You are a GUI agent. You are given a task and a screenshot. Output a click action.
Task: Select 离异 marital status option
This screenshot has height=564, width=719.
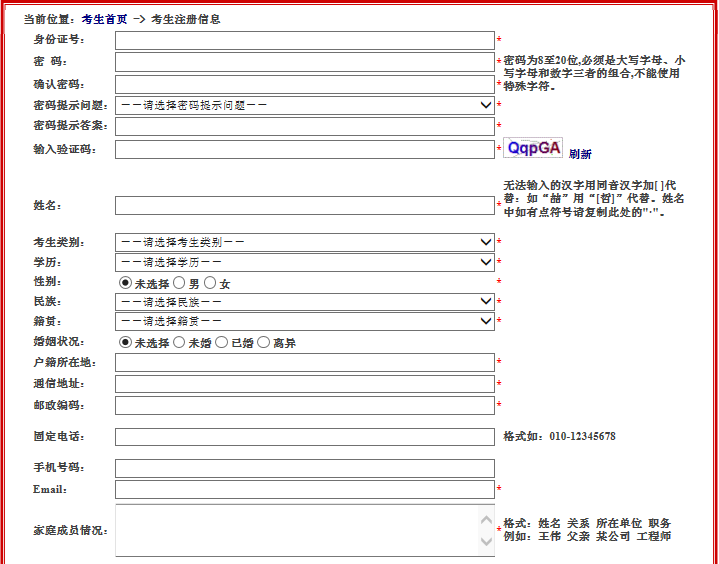click(x=264, y=343)
